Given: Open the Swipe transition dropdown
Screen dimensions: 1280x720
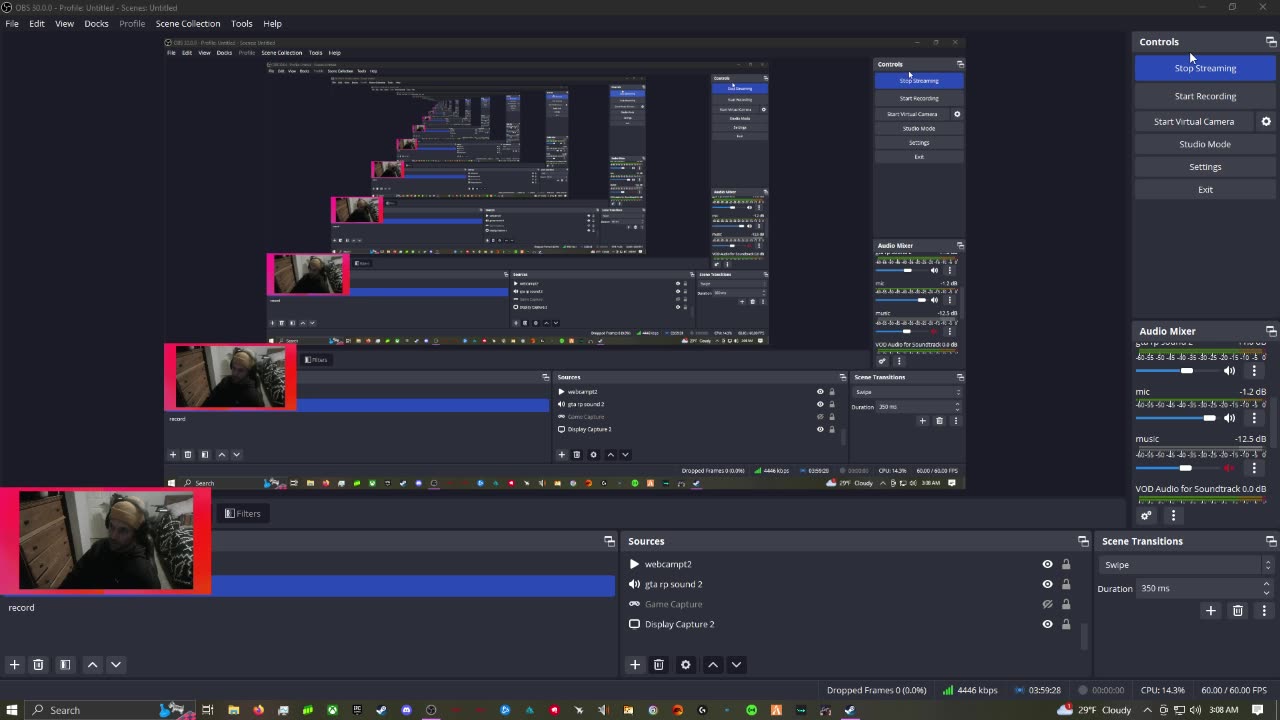Looking at the screenshot, I should pyautogui.click(x=1187, y=565).
